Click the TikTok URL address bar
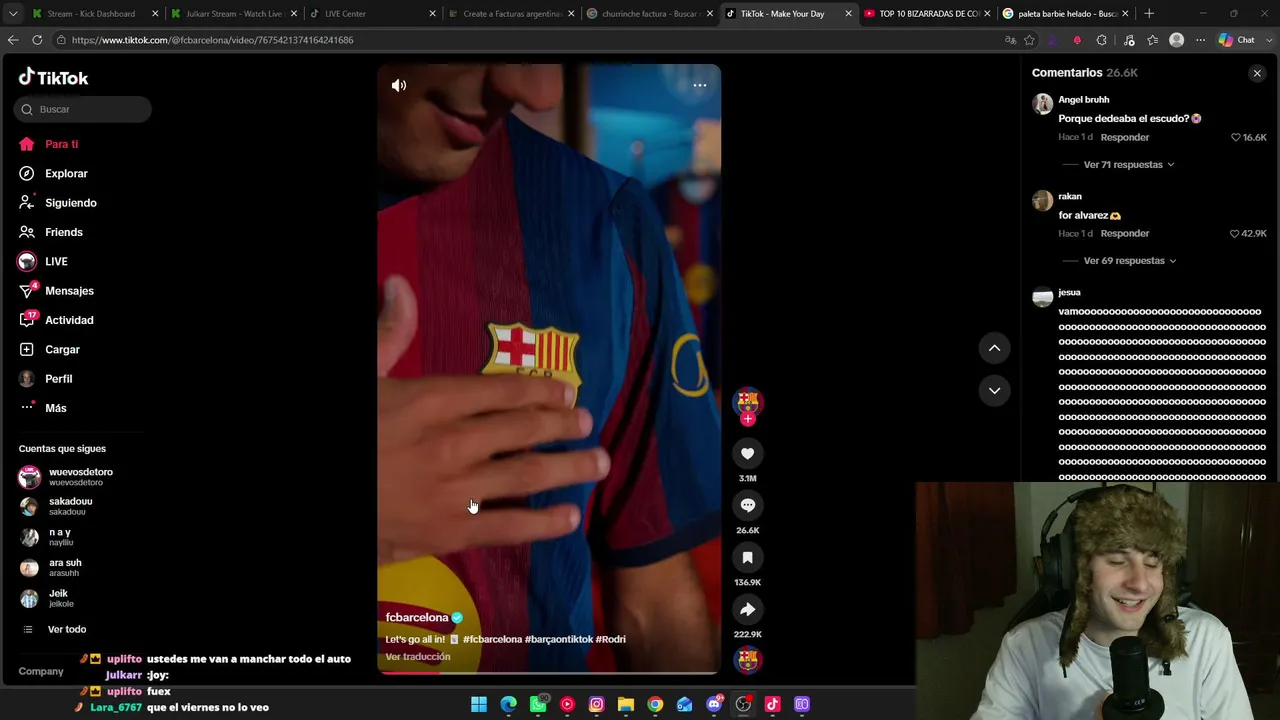The image size is (1280, 720). pos(530,40)
